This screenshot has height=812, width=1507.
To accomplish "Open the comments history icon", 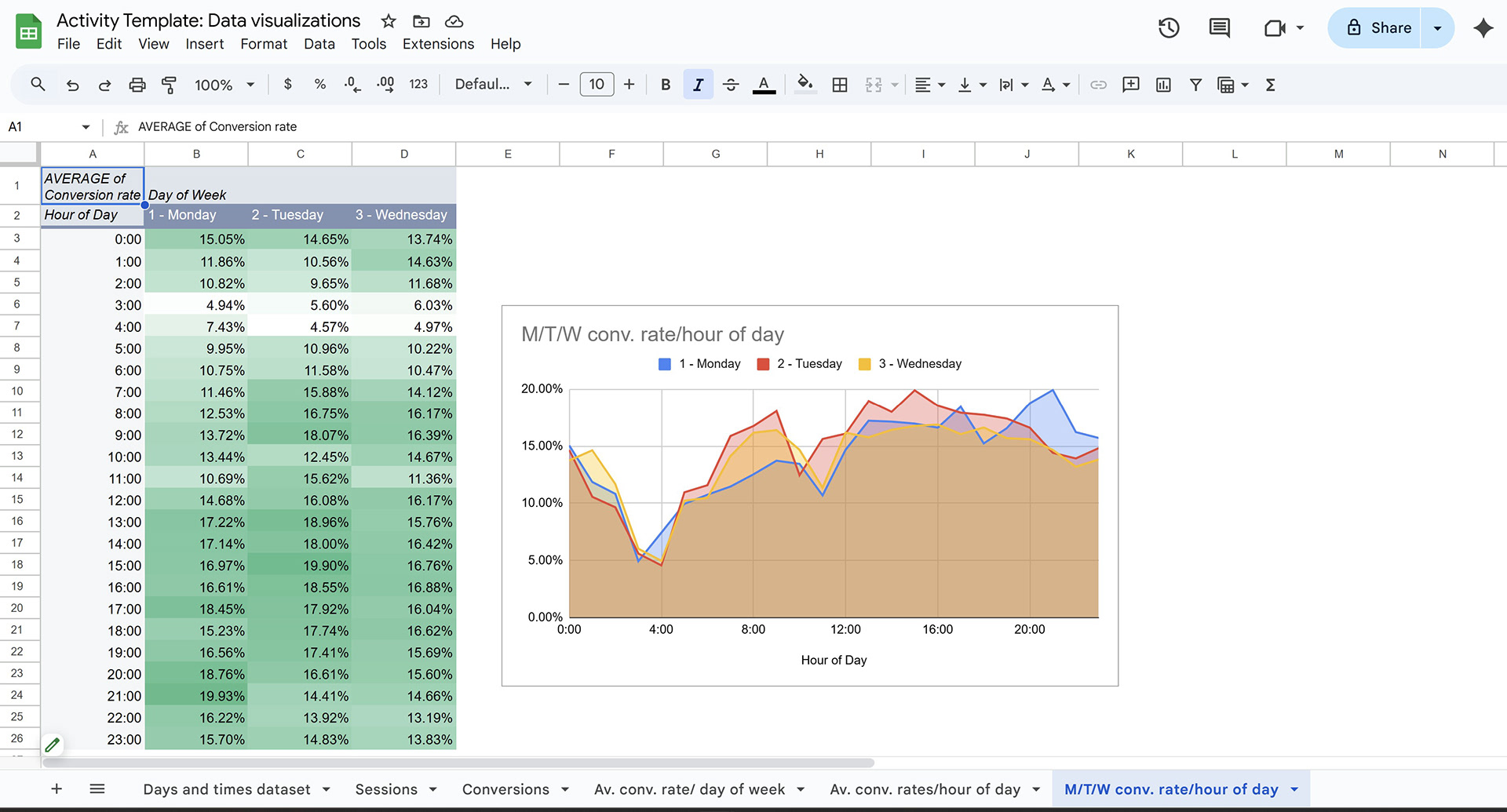I will click(x=1219, y=28).
